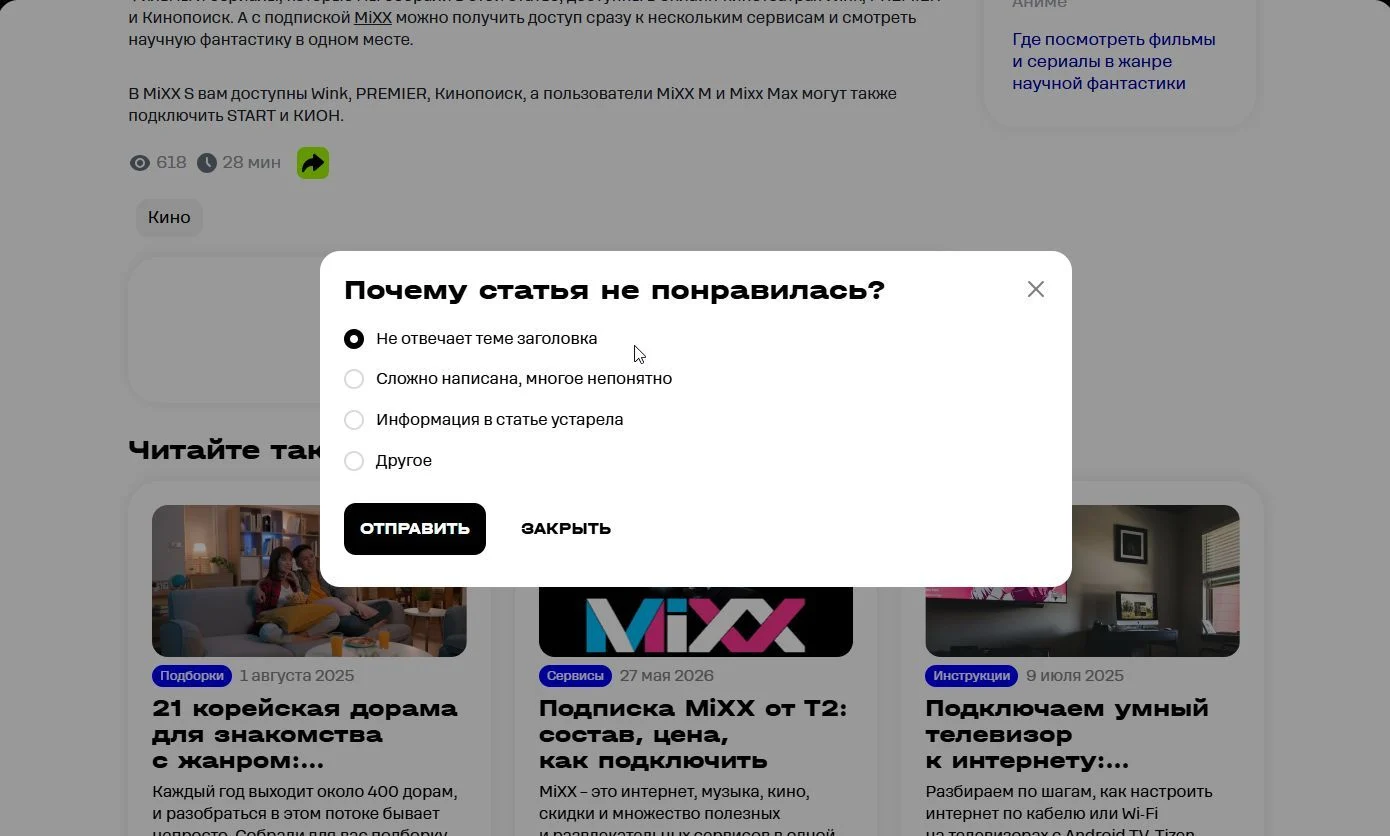This screenshot has width=1390, height=836.
Task: Click the ЗАКРЫТЬ button in the dialog
Action: [x=566, y=529]
